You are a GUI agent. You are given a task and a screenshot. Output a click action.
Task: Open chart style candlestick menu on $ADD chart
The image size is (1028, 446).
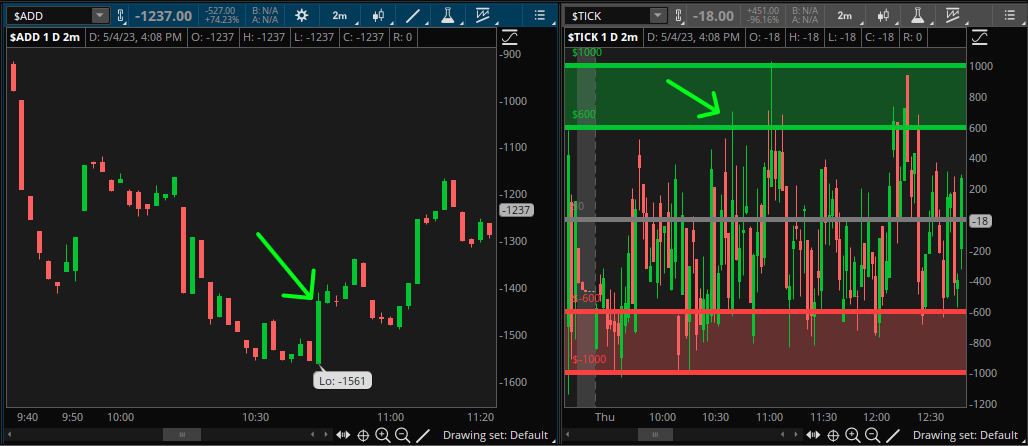[x=378, y=16]
